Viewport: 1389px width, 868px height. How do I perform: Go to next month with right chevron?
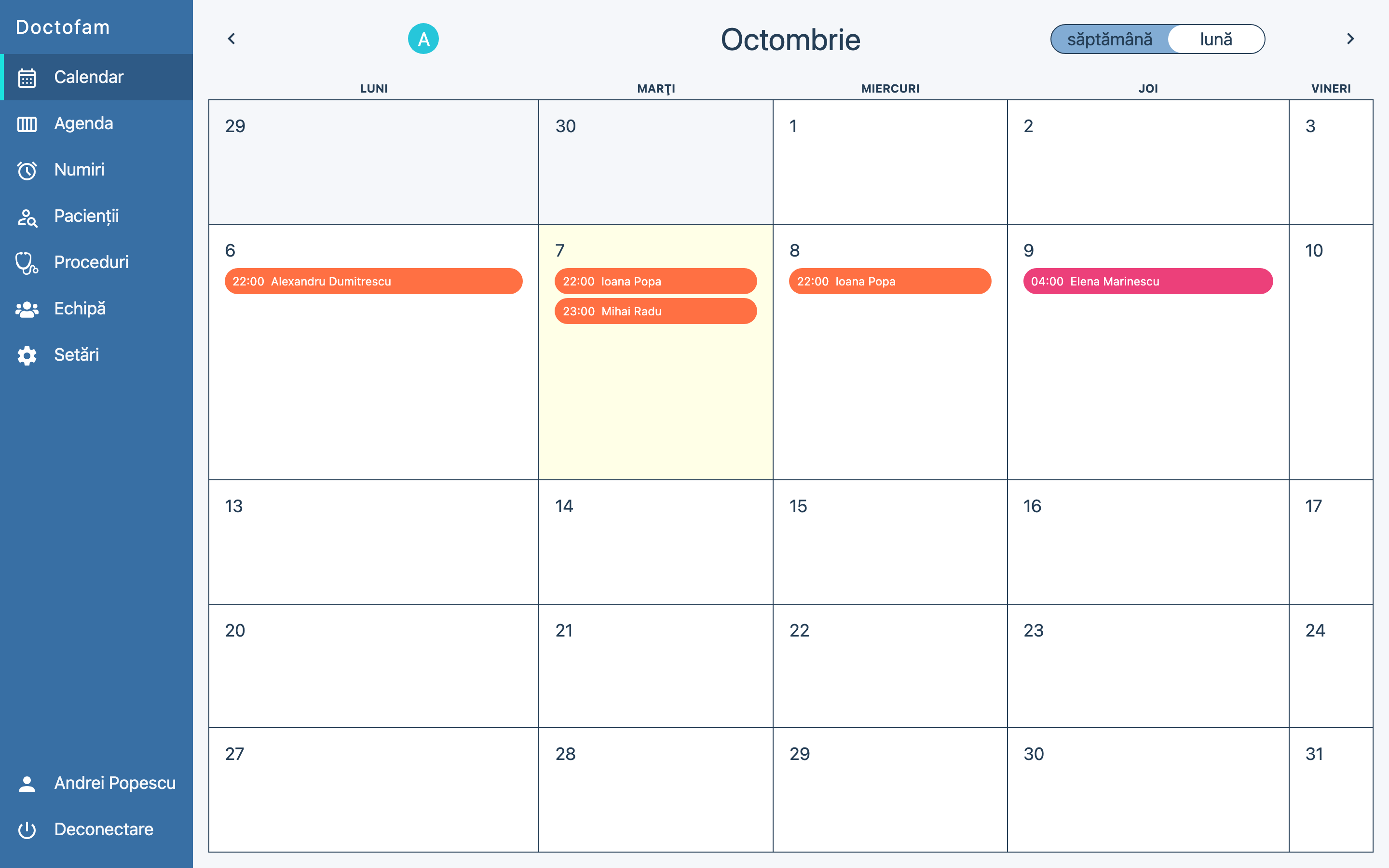1350,39
